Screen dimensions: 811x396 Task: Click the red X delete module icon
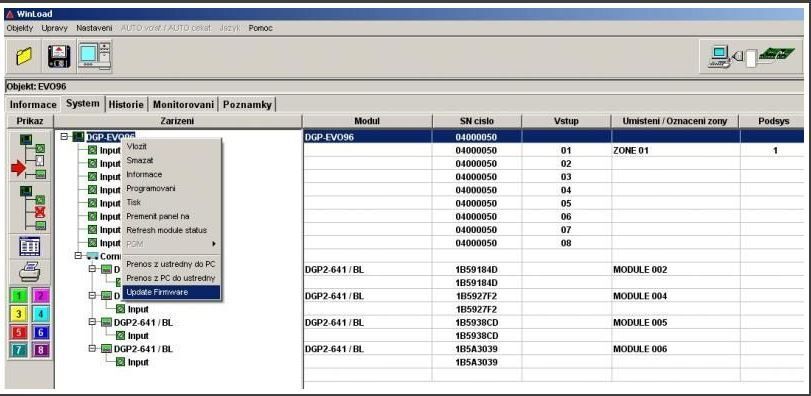(32, 207)
